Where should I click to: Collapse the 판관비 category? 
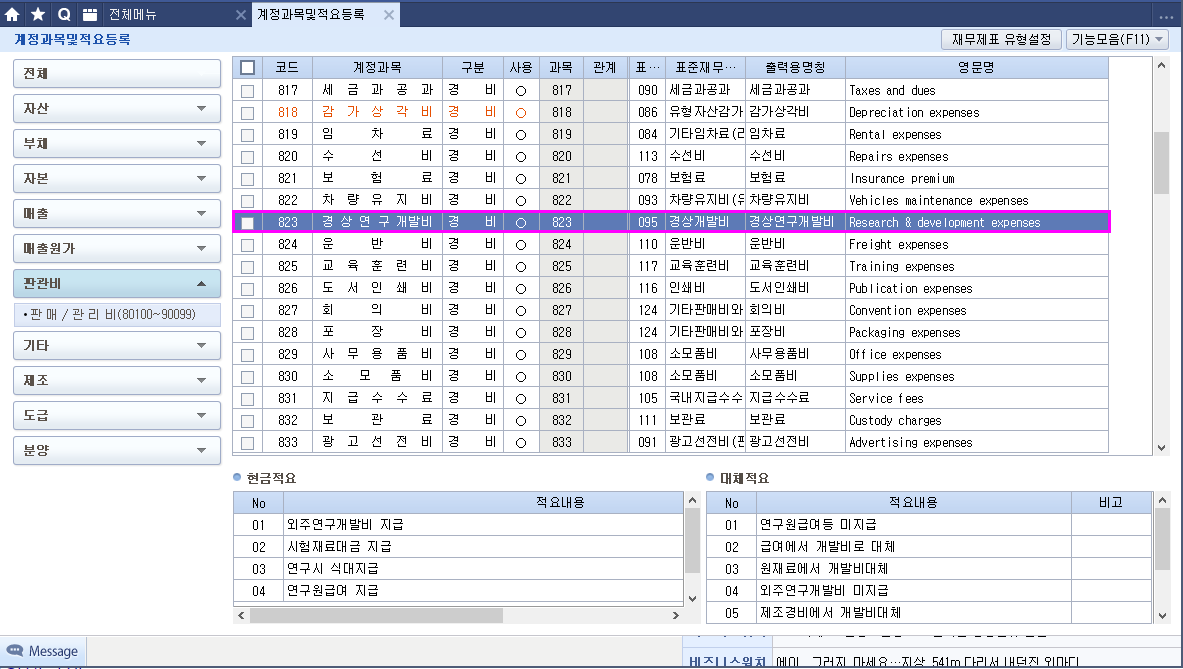[117, 284]
